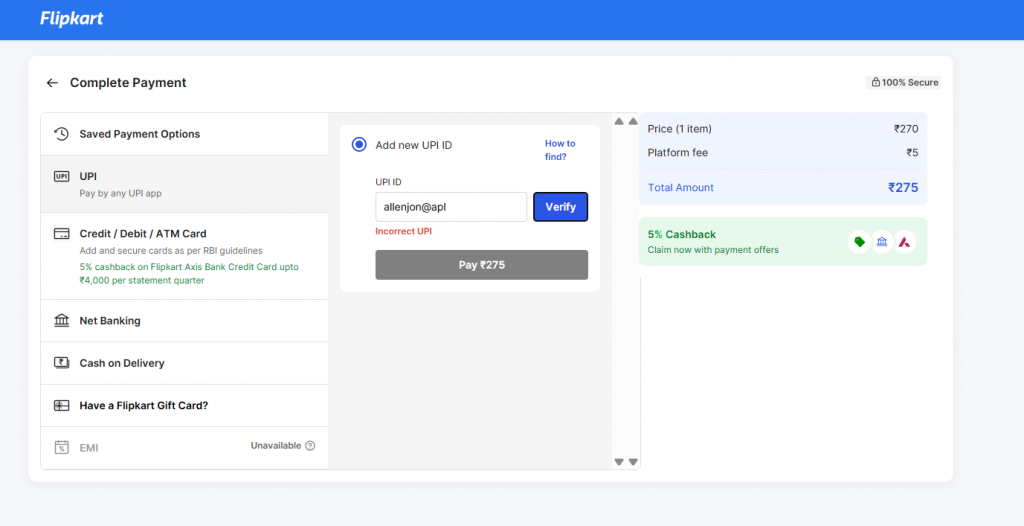Click the Platform fee label
The image size is (1024, 526).
[x=677, y=153]
